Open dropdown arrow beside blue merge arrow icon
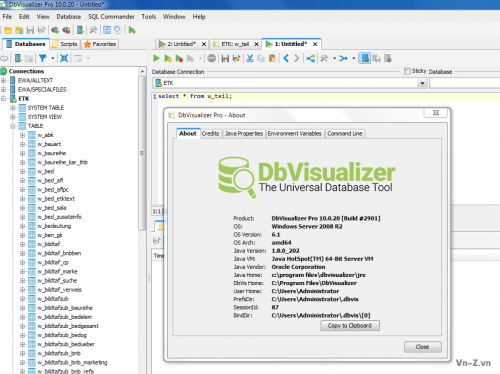Screen dimensions: 500x374 click(354, 58)
